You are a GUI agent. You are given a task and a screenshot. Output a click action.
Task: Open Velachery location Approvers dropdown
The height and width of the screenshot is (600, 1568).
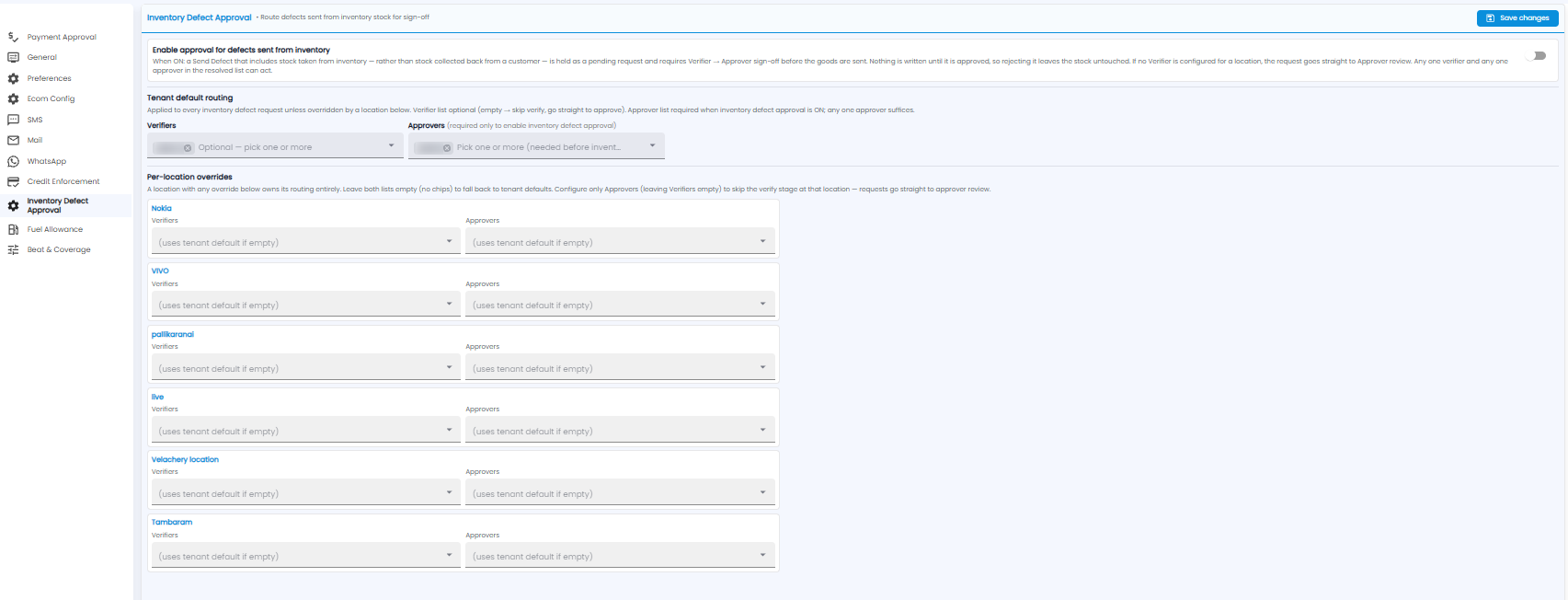click(620, 492)
